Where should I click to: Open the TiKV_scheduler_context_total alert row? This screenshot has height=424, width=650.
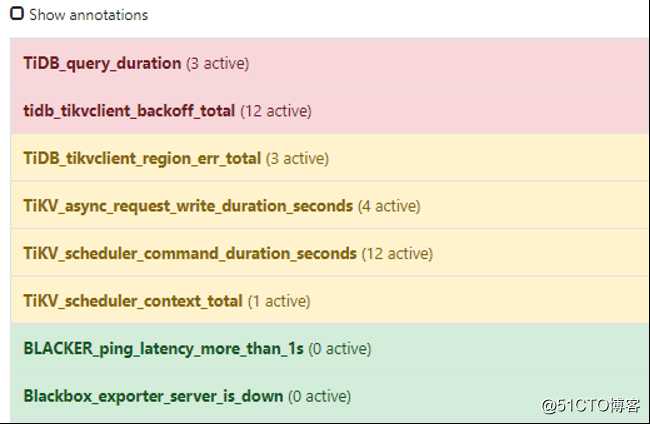tap(133, 301)
